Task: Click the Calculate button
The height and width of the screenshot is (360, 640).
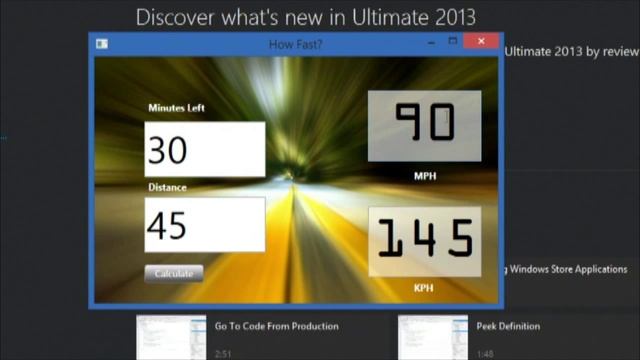Action: [174, 273]
